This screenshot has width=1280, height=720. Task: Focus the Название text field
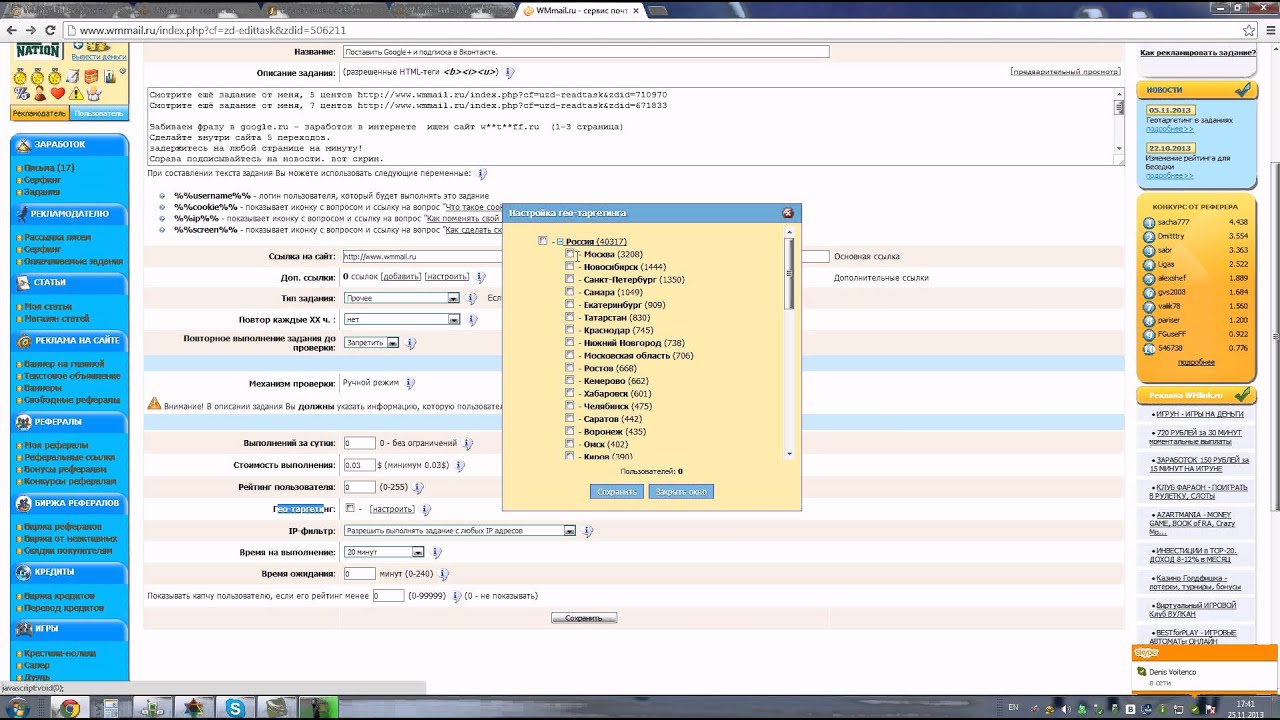coord(585,52)
